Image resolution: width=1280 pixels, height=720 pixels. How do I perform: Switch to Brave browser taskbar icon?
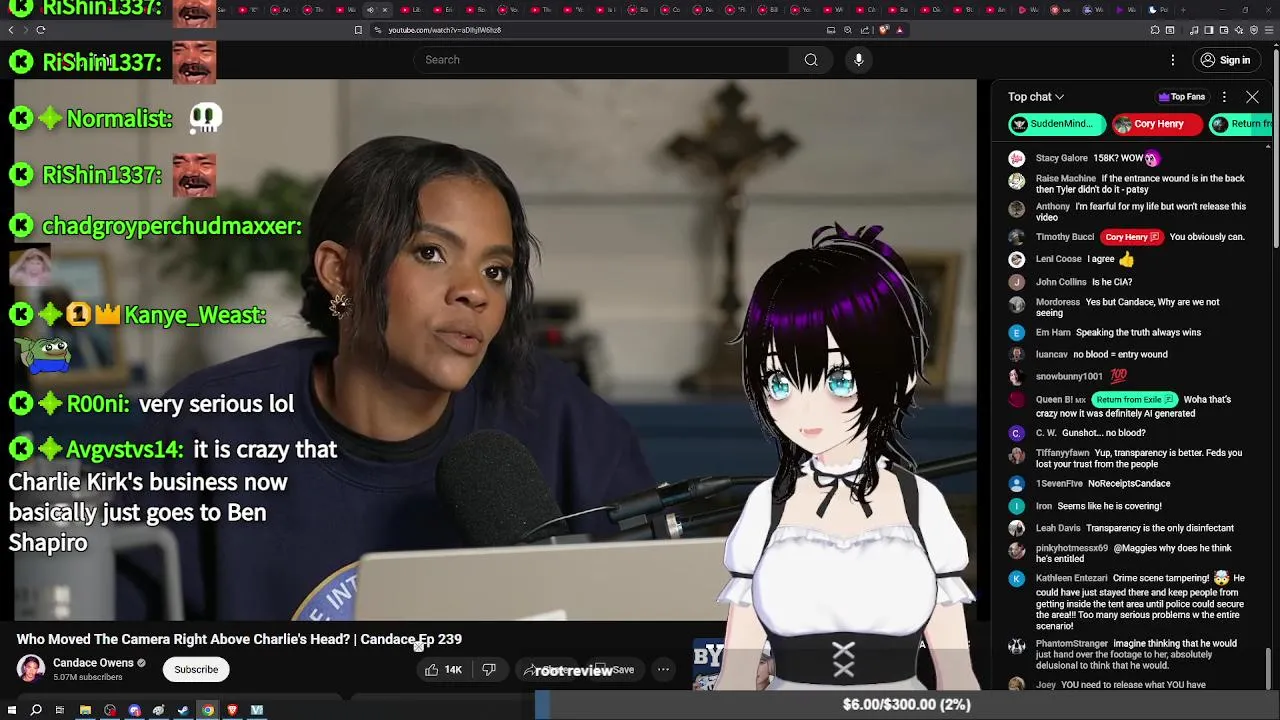coord(232,710)
